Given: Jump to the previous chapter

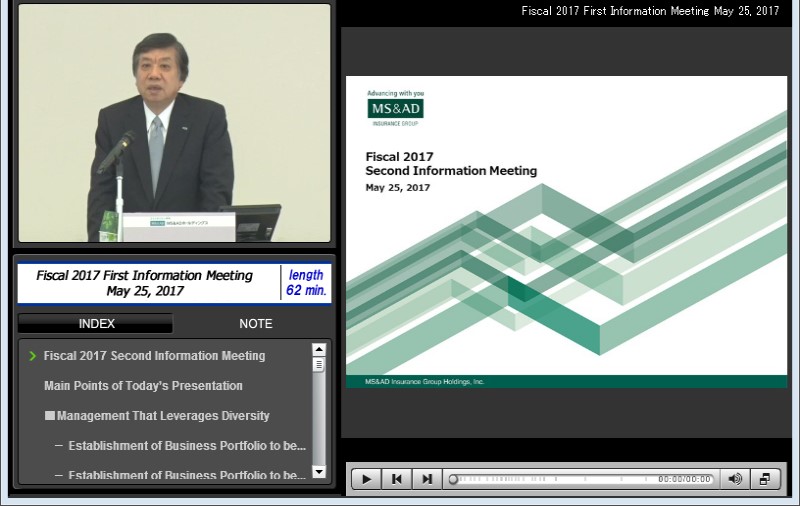Looking at the screenshot, I should tap(396, 479).
